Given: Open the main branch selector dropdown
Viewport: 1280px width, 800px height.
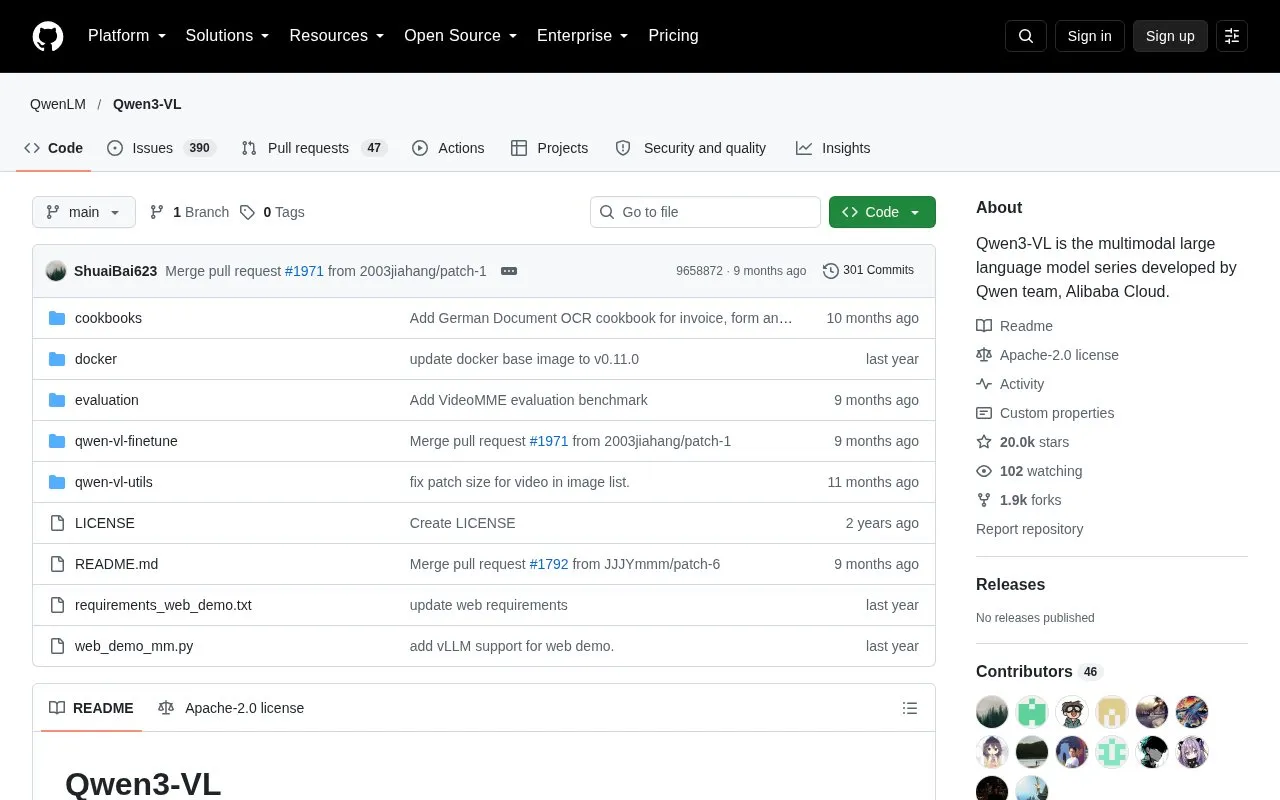Looking at the screenshot, I should (84, 212).
